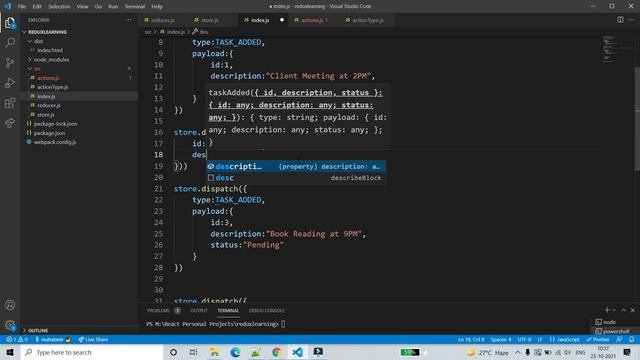Image resolution: width=640 pixels, height=360 pixels.
Task: Open the Manage gear icon
Action: (x=10, y=325)
